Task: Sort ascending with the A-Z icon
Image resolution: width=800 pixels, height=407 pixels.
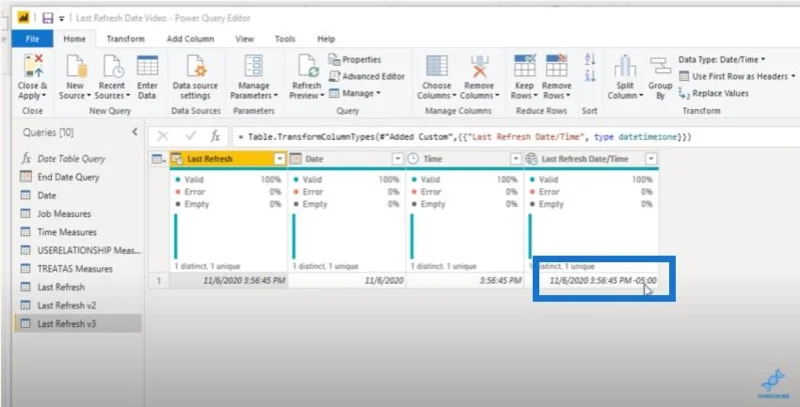Action: pyautogui.click(x=590, y=59)
